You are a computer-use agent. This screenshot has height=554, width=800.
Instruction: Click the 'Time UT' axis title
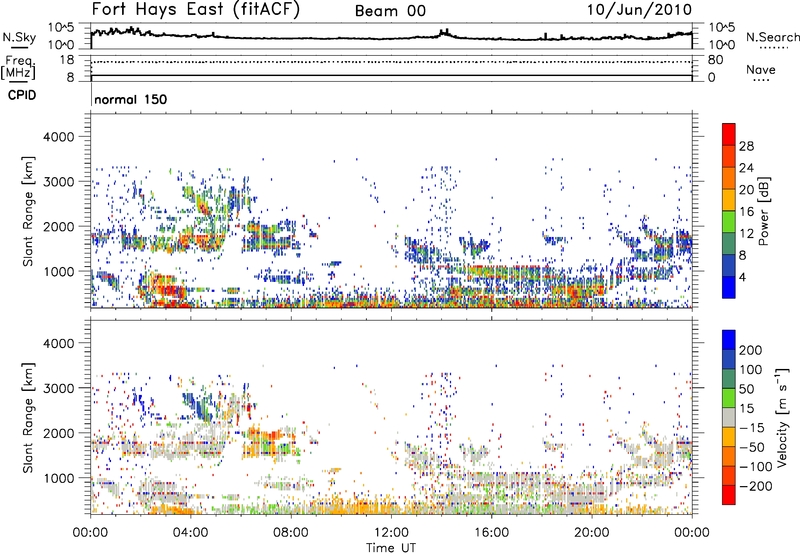(391, 548)
